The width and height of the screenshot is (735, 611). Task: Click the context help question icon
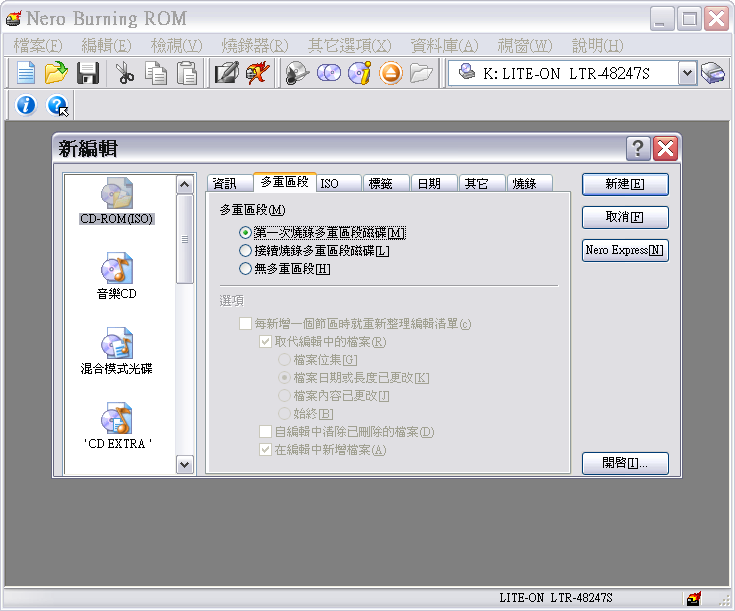57,105
